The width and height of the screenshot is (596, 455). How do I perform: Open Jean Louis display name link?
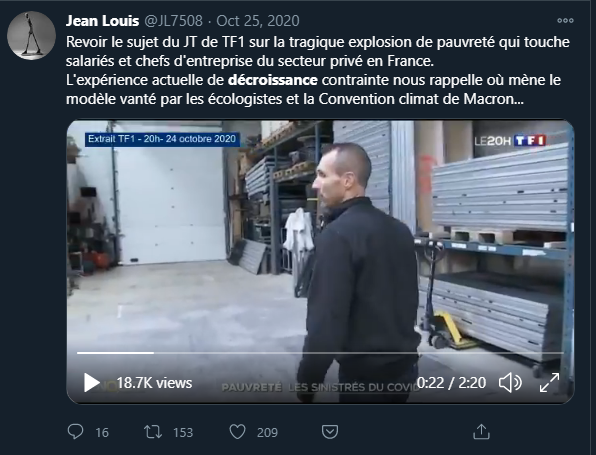[x=102, y=21]
